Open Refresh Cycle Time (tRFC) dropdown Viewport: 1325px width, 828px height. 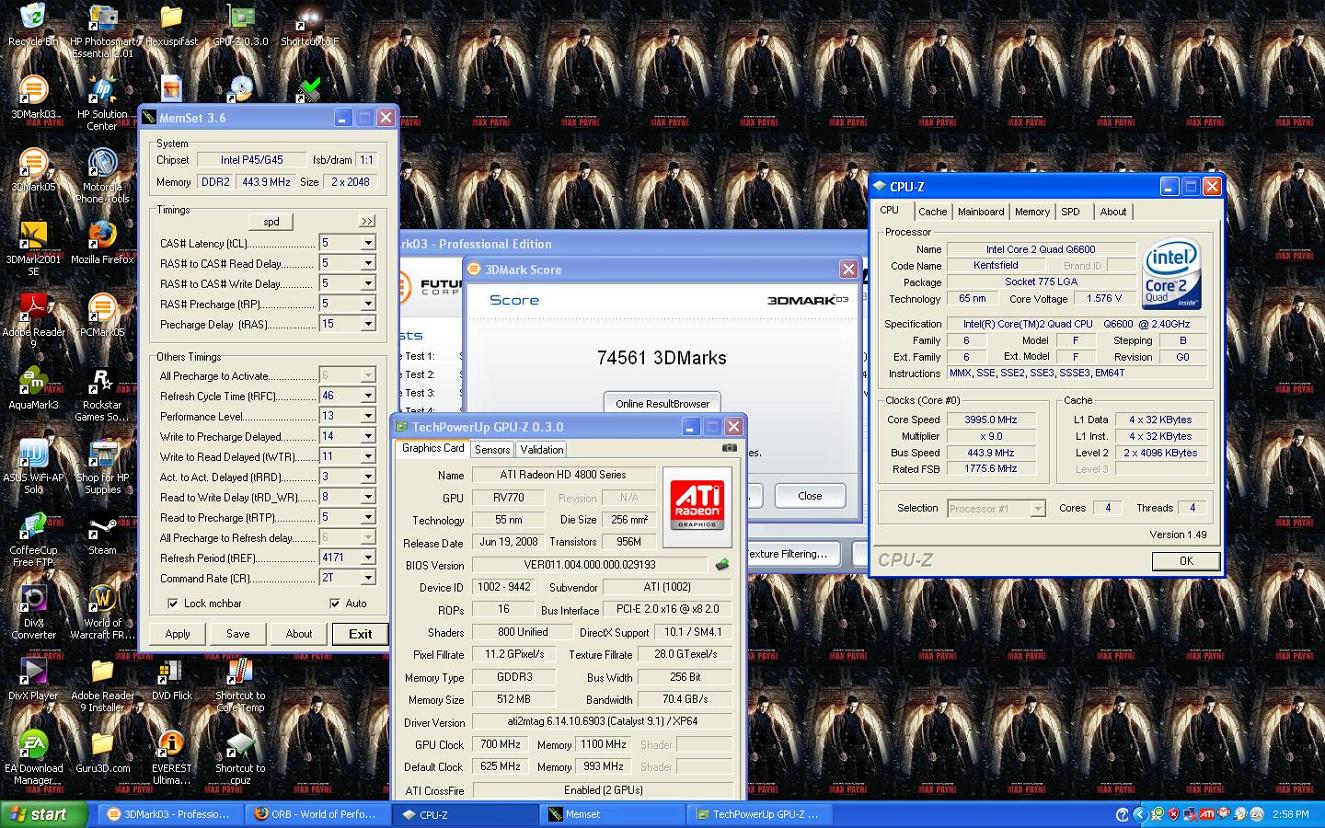click(x=368, y=396)
